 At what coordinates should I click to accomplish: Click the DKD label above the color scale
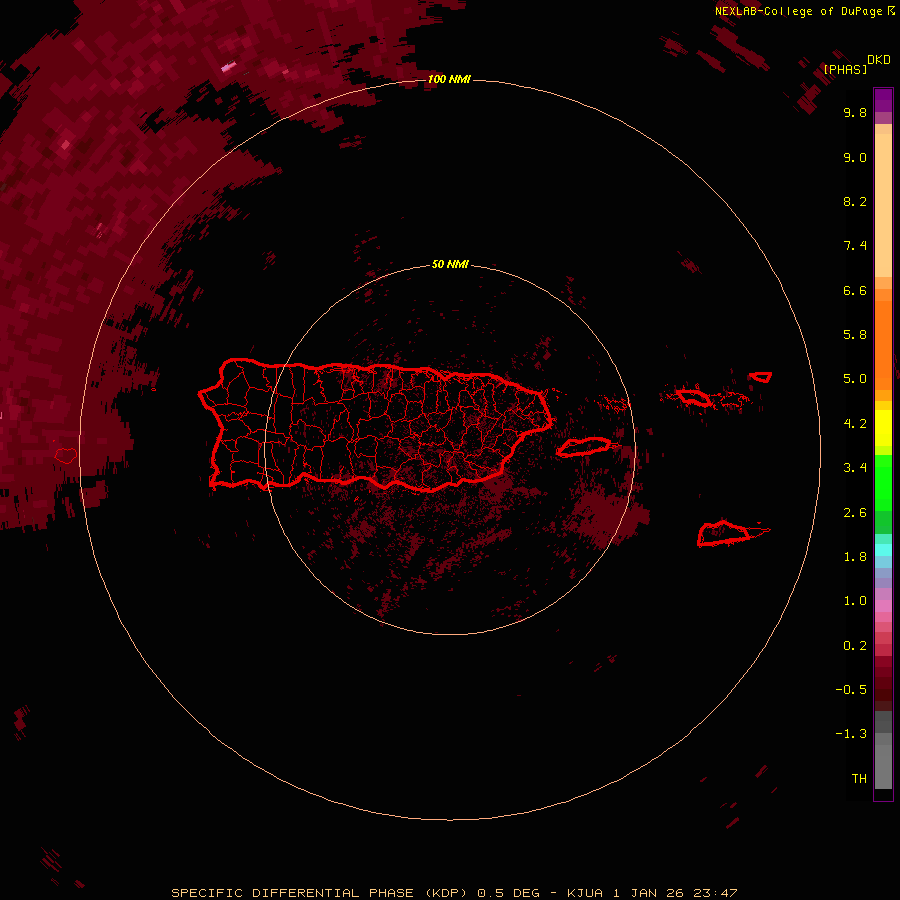(878, 60)
